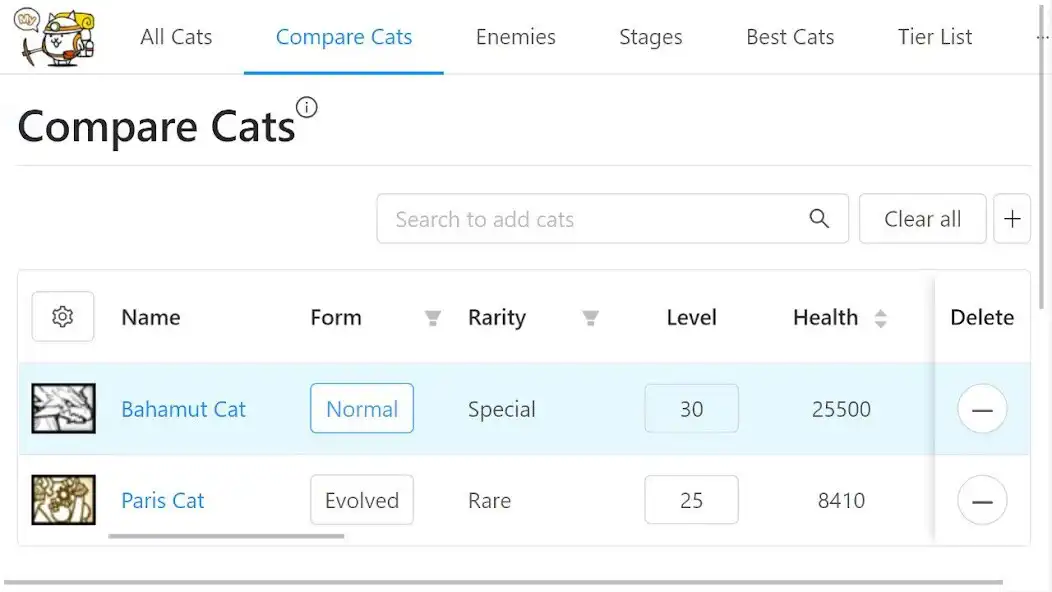
Task: Click Bahamut Cat's portrait thumbnail
Action: click(63, 409)
